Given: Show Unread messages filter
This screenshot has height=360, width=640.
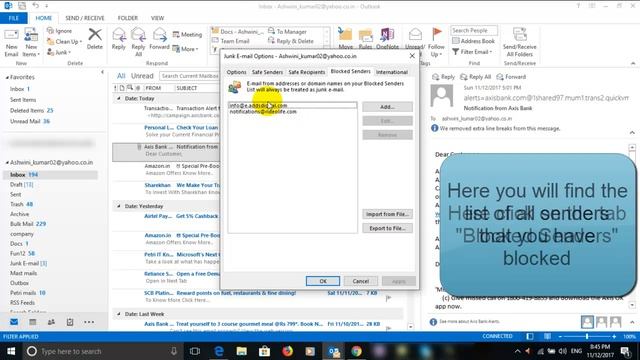Looking at the screenshot, I should (x=142, y=76).
